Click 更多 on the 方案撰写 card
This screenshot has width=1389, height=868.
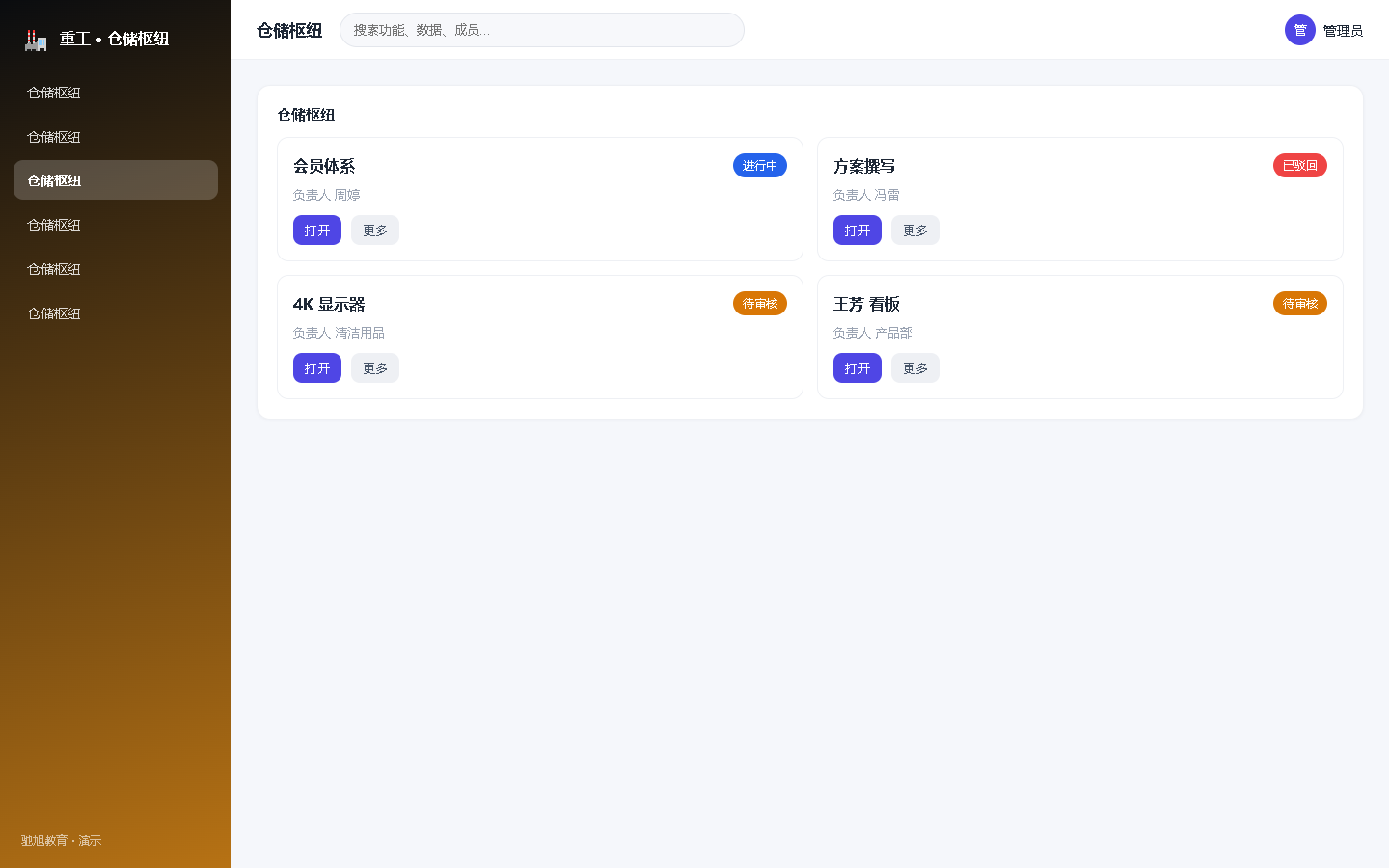click(915, 231)
